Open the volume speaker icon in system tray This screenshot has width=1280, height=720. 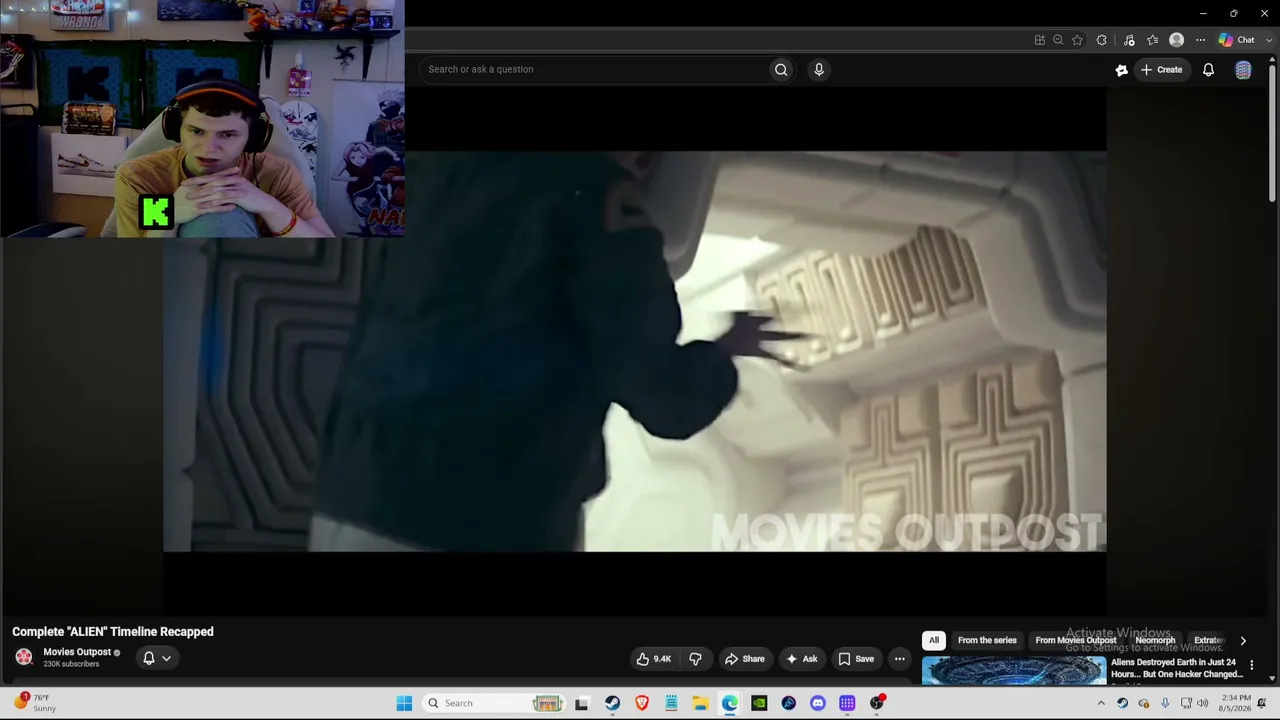coord(1203,703)
